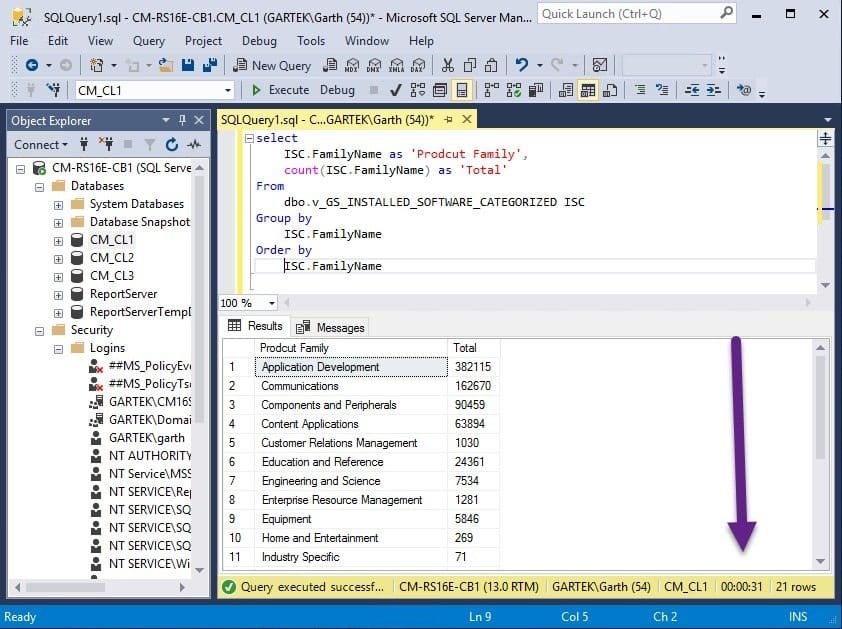Screen dimensions: 842x629
Task: Collapse the Security folder node
Action: [x=39, y=331]
